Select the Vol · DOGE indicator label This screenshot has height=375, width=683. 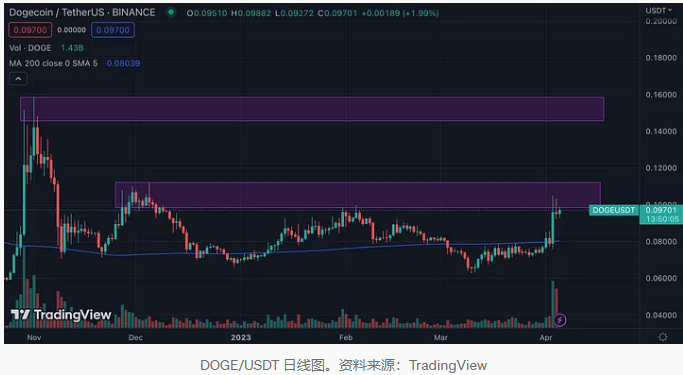click(x=30, y=48)
